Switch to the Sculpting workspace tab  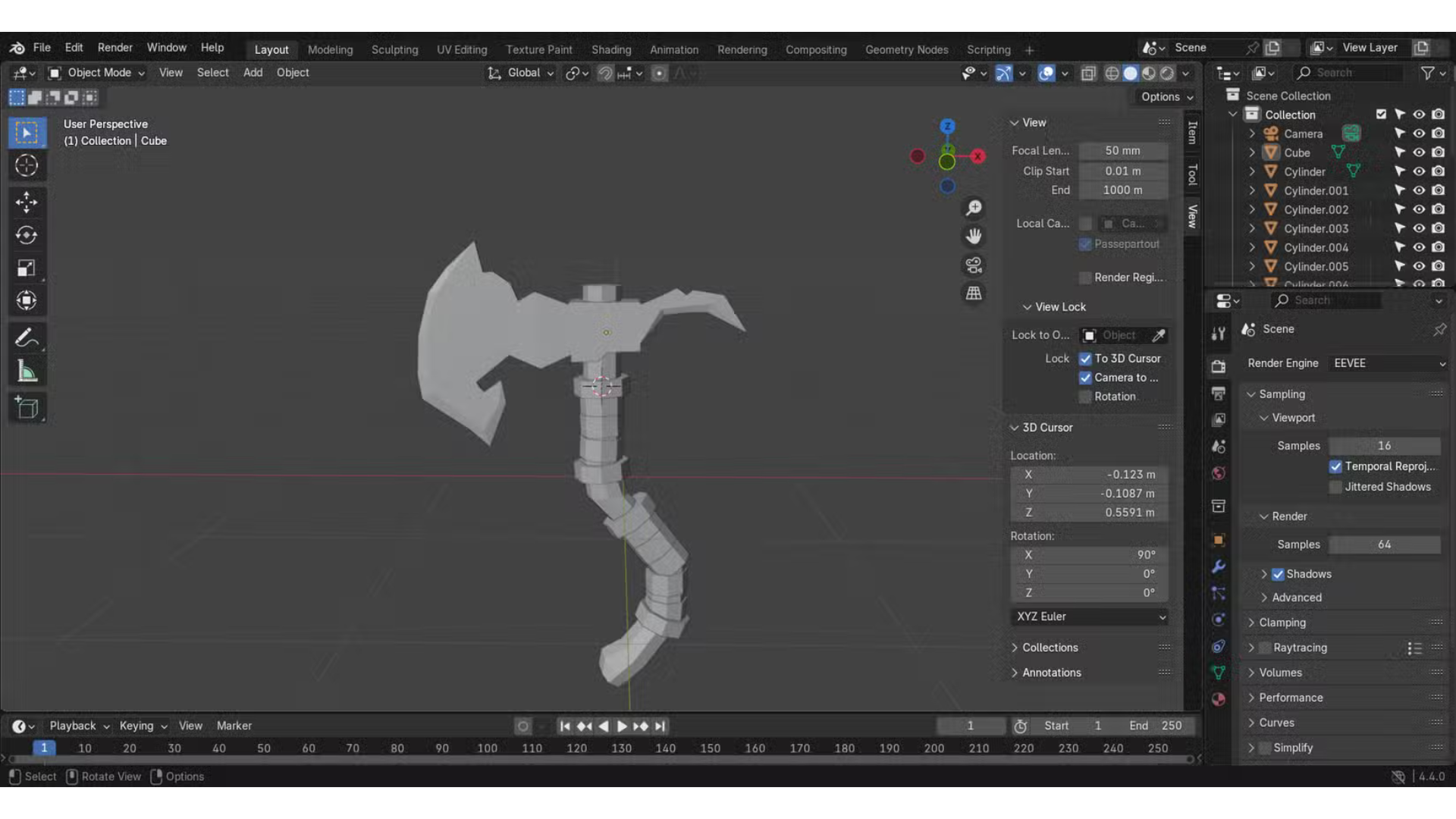[394, 50]
